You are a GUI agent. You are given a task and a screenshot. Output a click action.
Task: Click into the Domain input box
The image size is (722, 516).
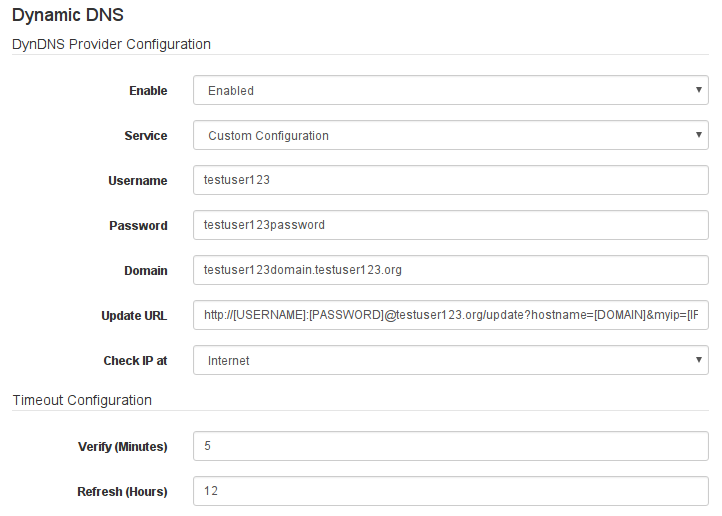coord(450,270)
